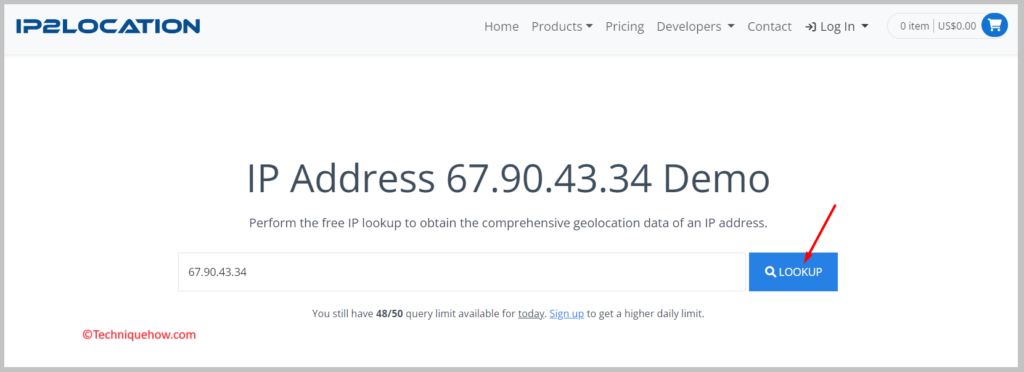Viewport: 1024px width, 372px height.
Task: Expand the Developers dropdown menu
Action: point(696,27)
